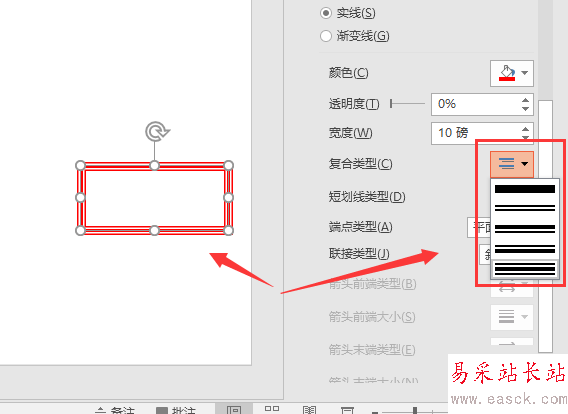Choose the thin-thick compound line style
The width and height of the screenshot is (568, 414).
click(525, 249)
